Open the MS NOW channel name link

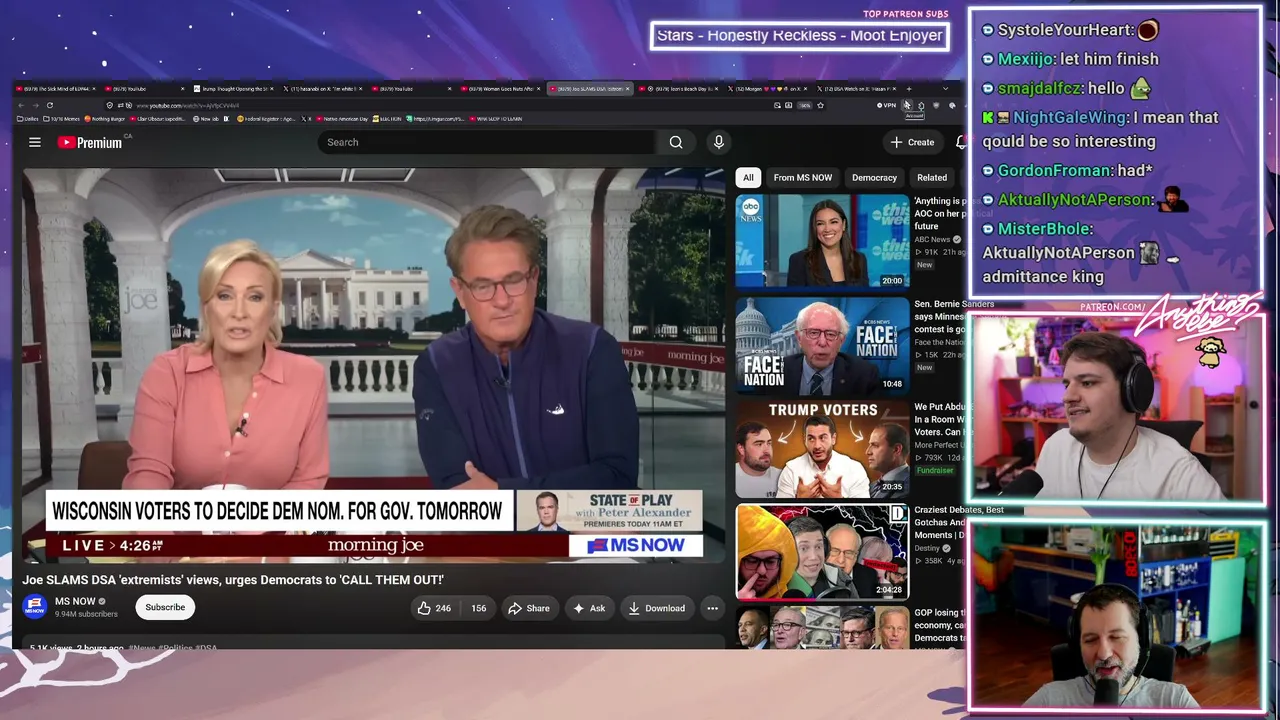(75, 601)
